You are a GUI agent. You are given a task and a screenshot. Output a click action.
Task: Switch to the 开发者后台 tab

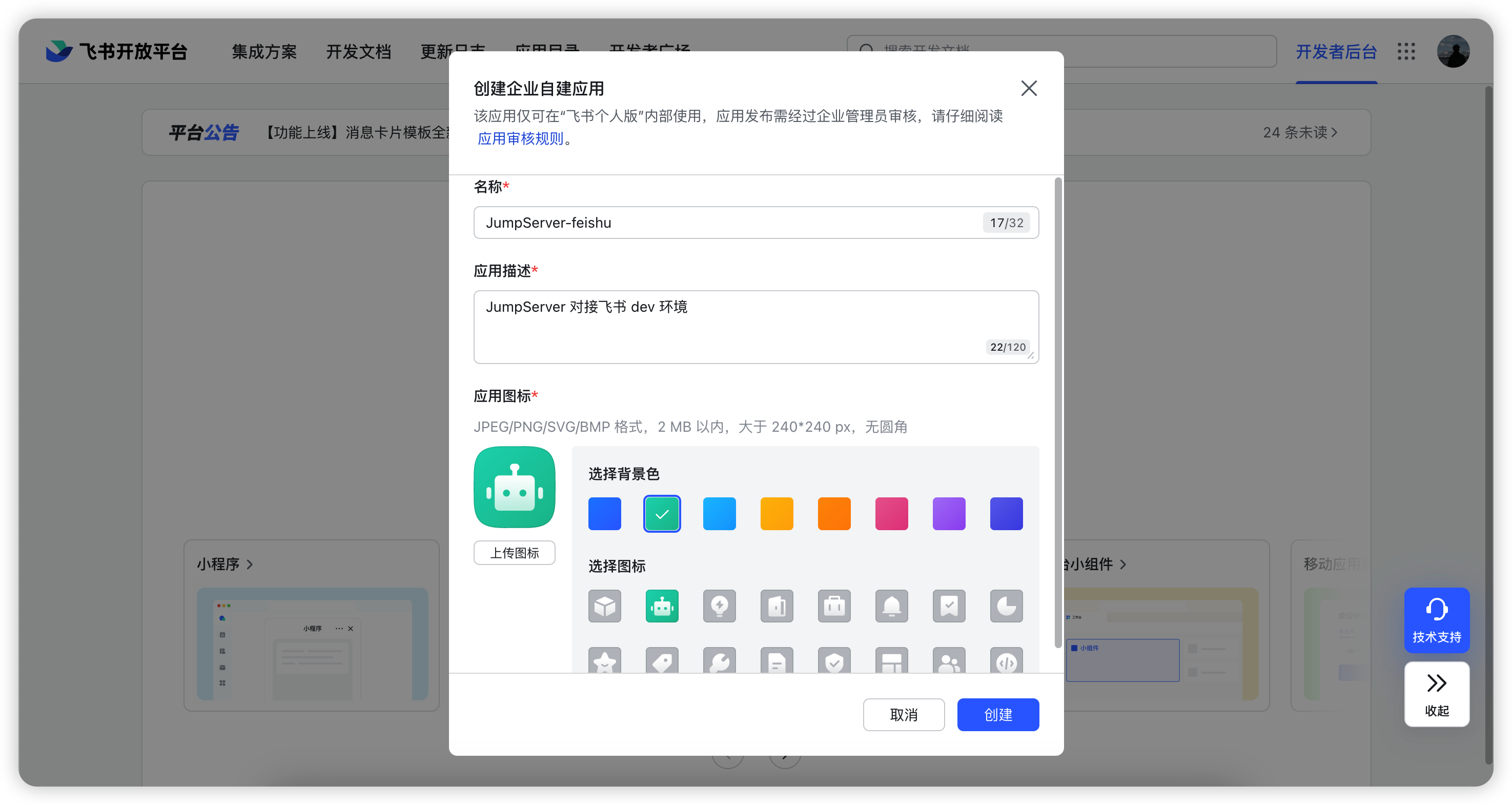(1336, 52)
